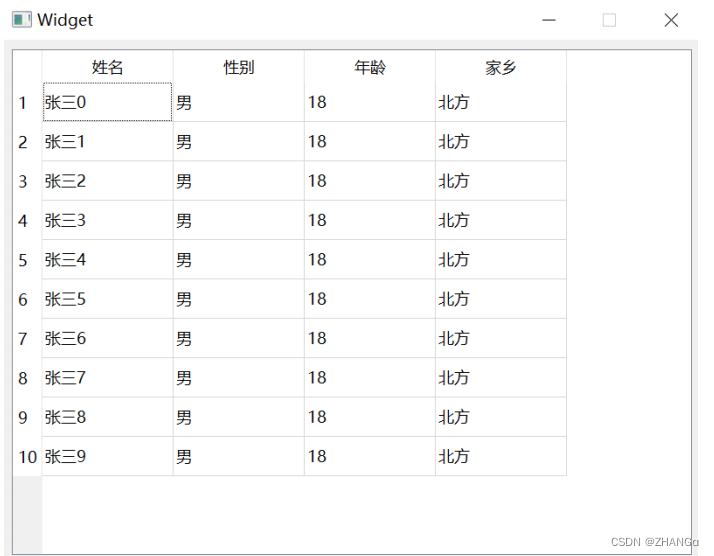This screenshot has height=556, width=714.
Task: Click 北方 in row 2
Action: (x=501, y=142)
